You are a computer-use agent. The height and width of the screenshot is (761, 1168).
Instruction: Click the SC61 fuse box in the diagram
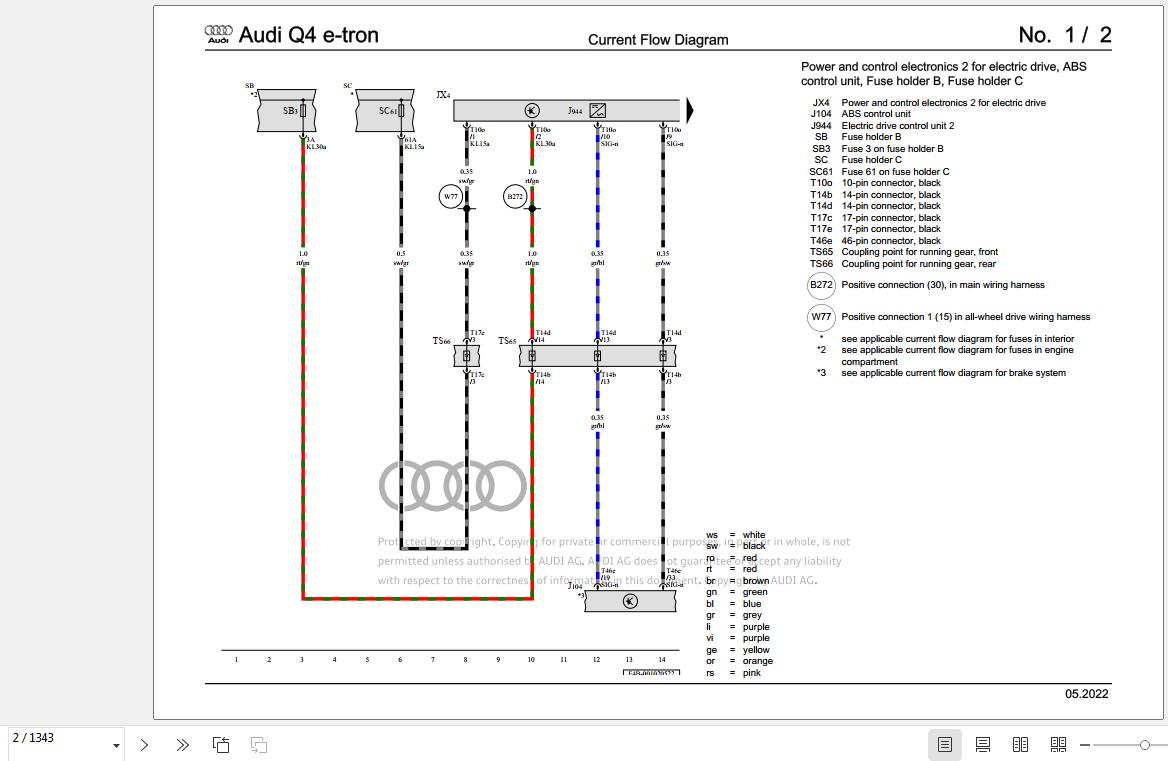point(384,111)
